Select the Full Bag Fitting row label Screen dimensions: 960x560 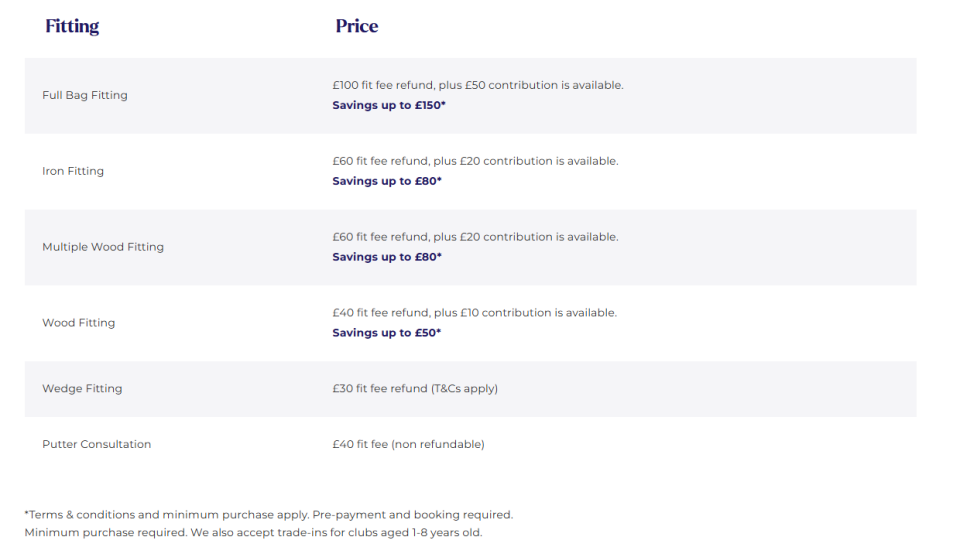pyautogui.click(x=84, y=95)
